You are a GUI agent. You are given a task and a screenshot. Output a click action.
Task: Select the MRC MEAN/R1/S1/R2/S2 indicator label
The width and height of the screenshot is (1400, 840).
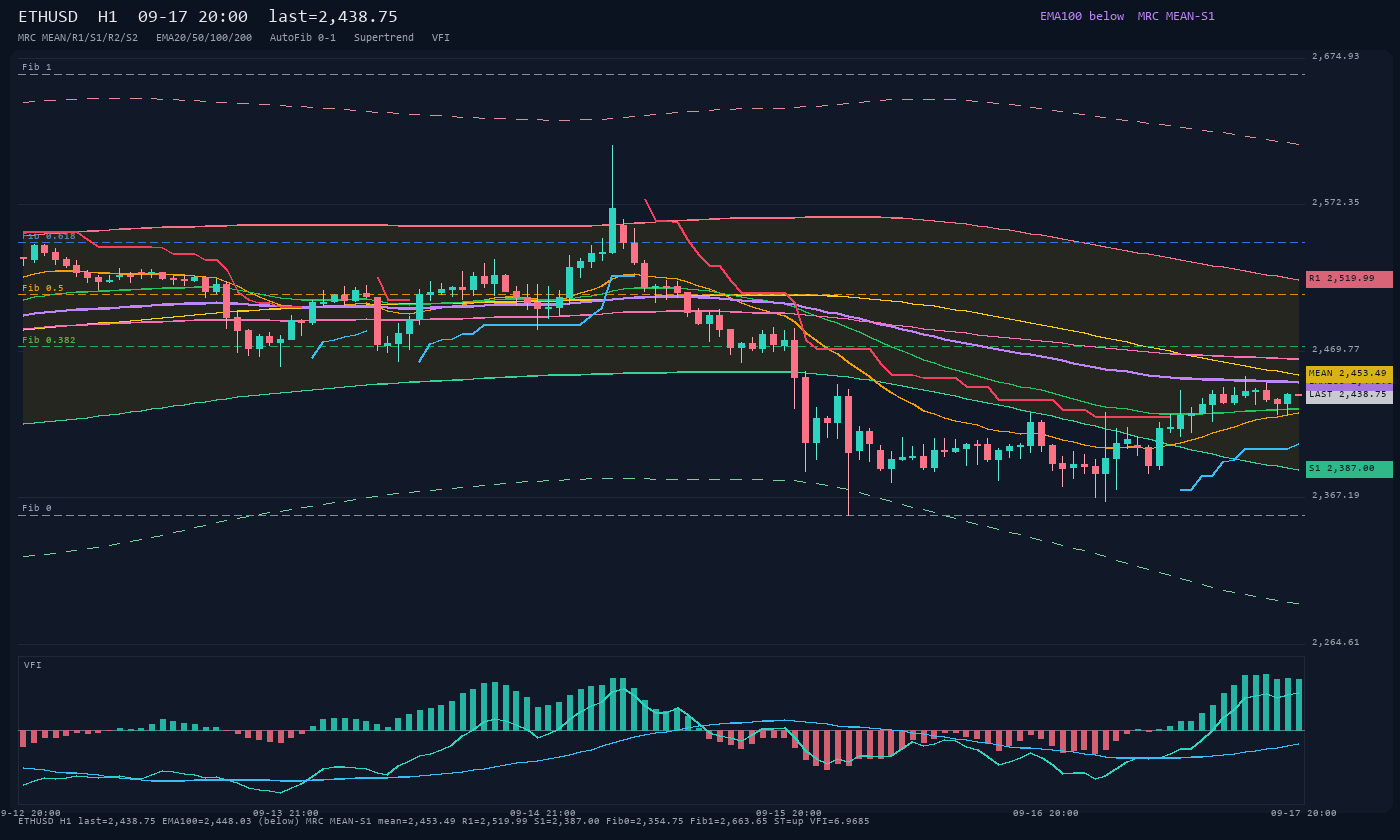[x=78, y=37]
